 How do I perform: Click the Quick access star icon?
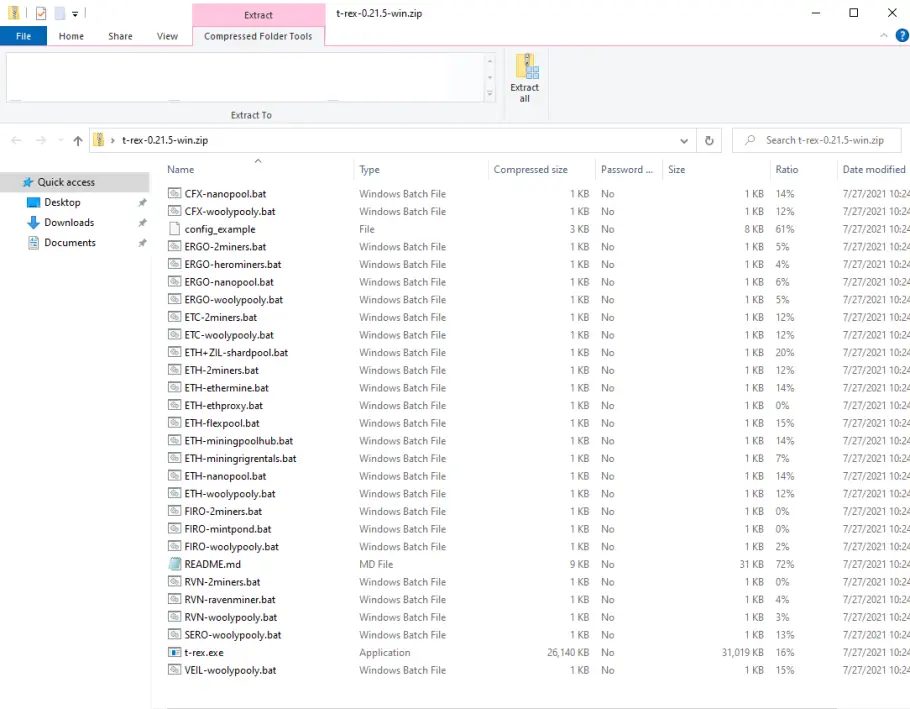pyautogui.click(x=27, y=182)
